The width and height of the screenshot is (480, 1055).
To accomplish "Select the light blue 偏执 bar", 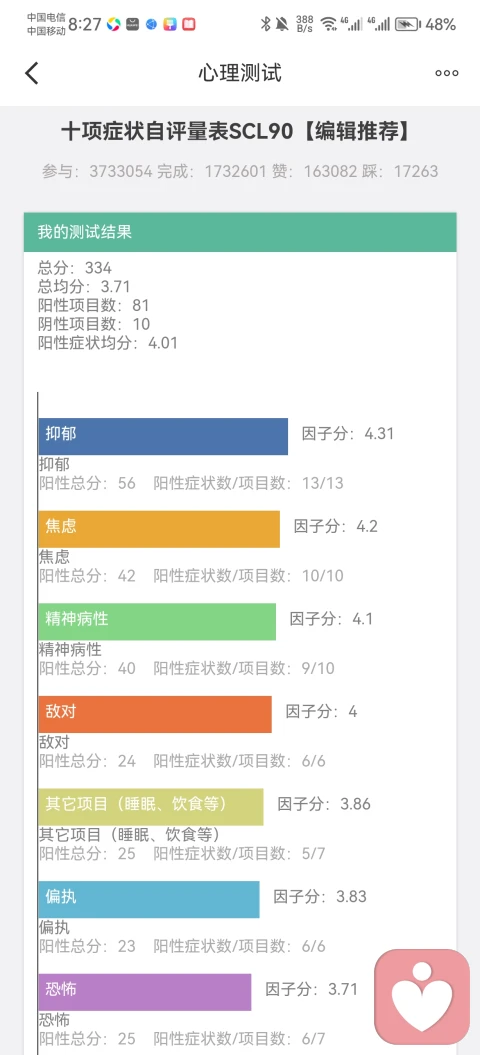I will [x=149, y=900].
